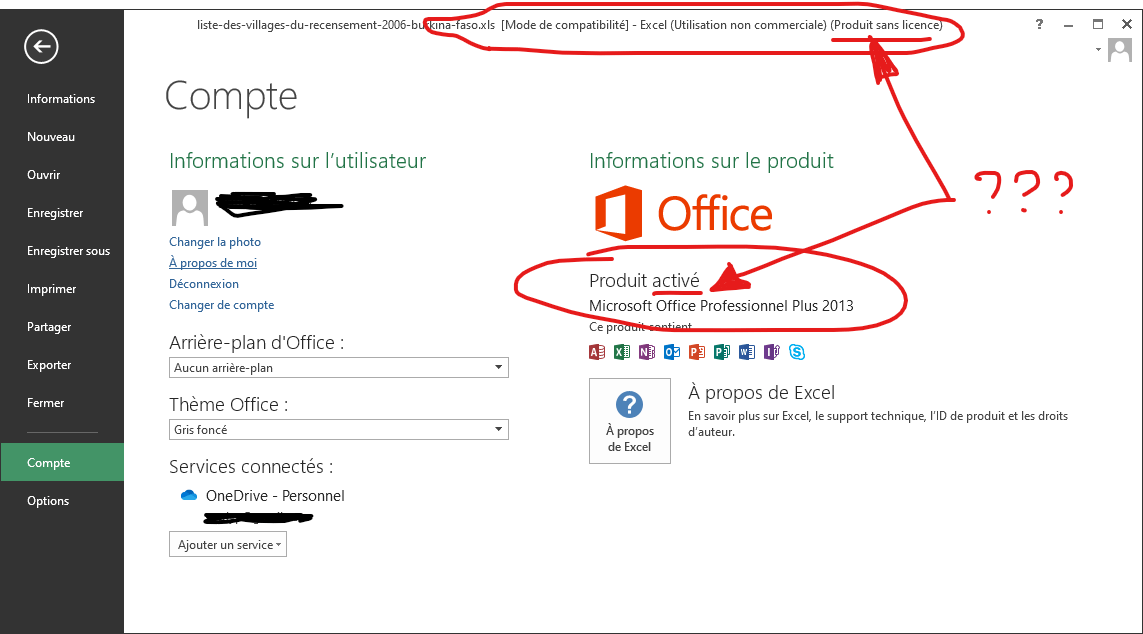Click Enregistrer in the sidebar
The width and height of the screenshot is (1143, 634).
(55, 213)
